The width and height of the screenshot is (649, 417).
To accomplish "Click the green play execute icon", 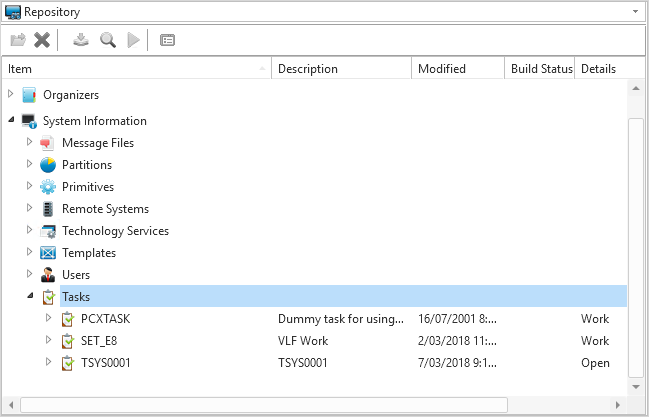I will (133, 40).
